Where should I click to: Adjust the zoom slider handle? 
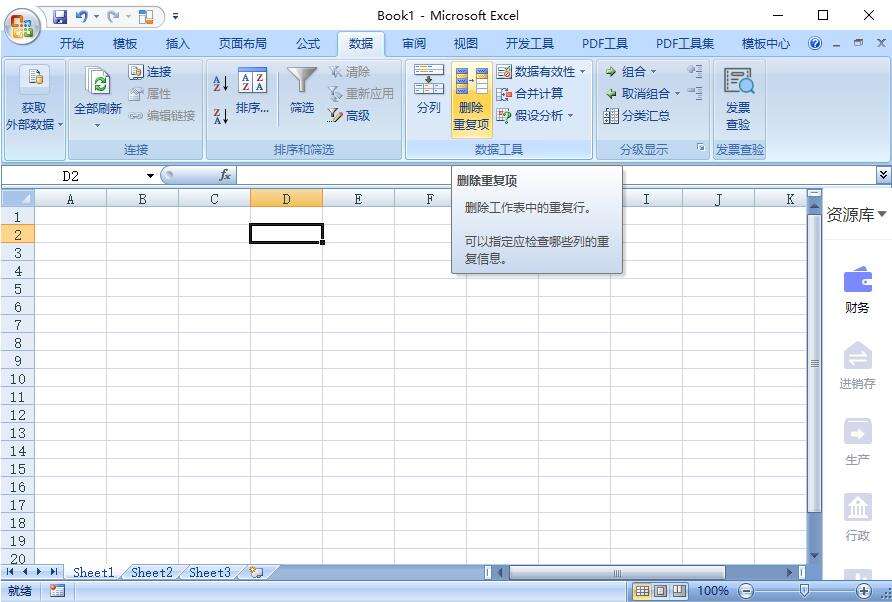(804, 591)
